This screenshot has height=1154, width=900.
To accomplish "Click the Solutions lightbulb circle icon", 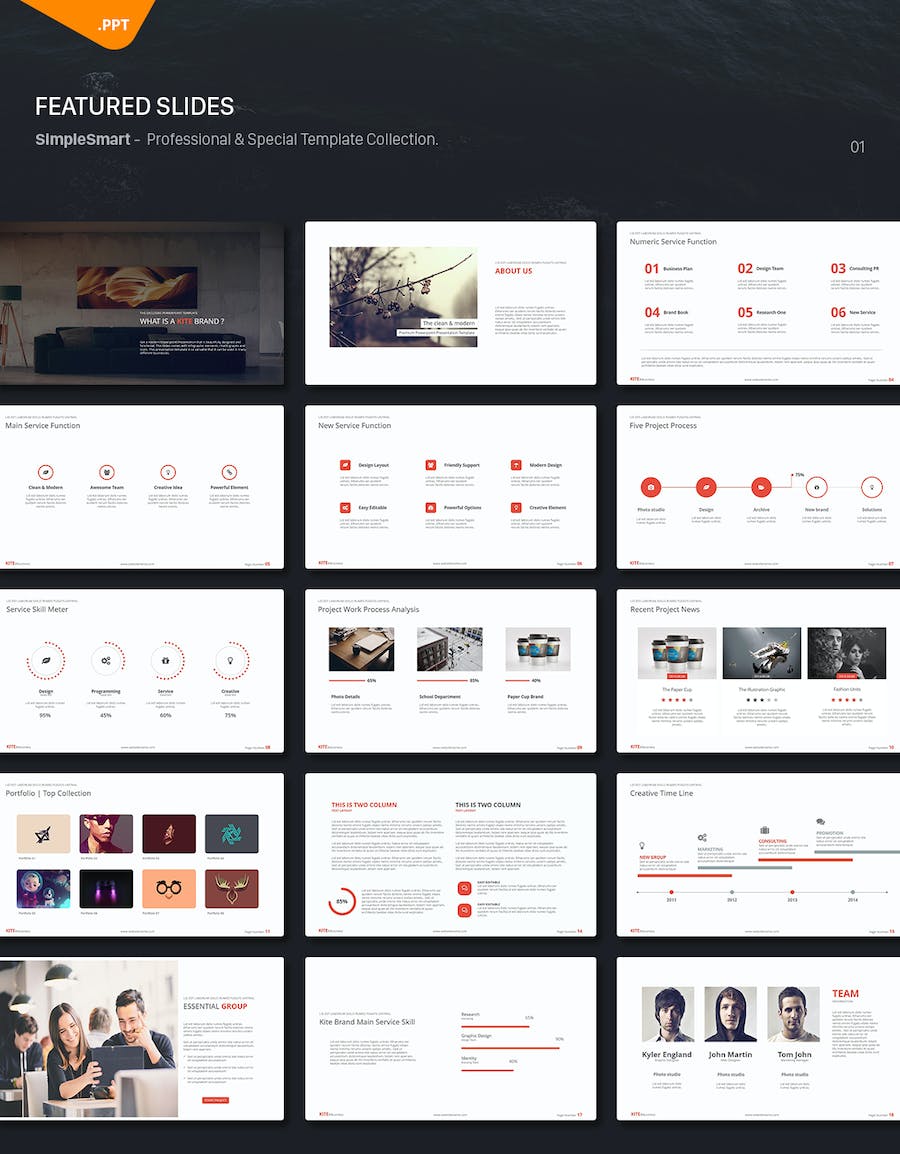I will [x=871, y=487].
